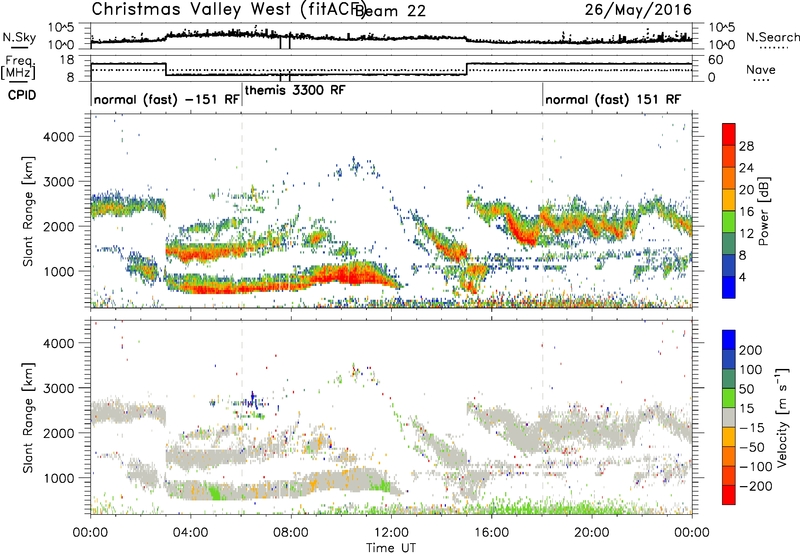Click the "60" Nave axis tick
Viewport: 800px width, 554px height.
(716, 60)
